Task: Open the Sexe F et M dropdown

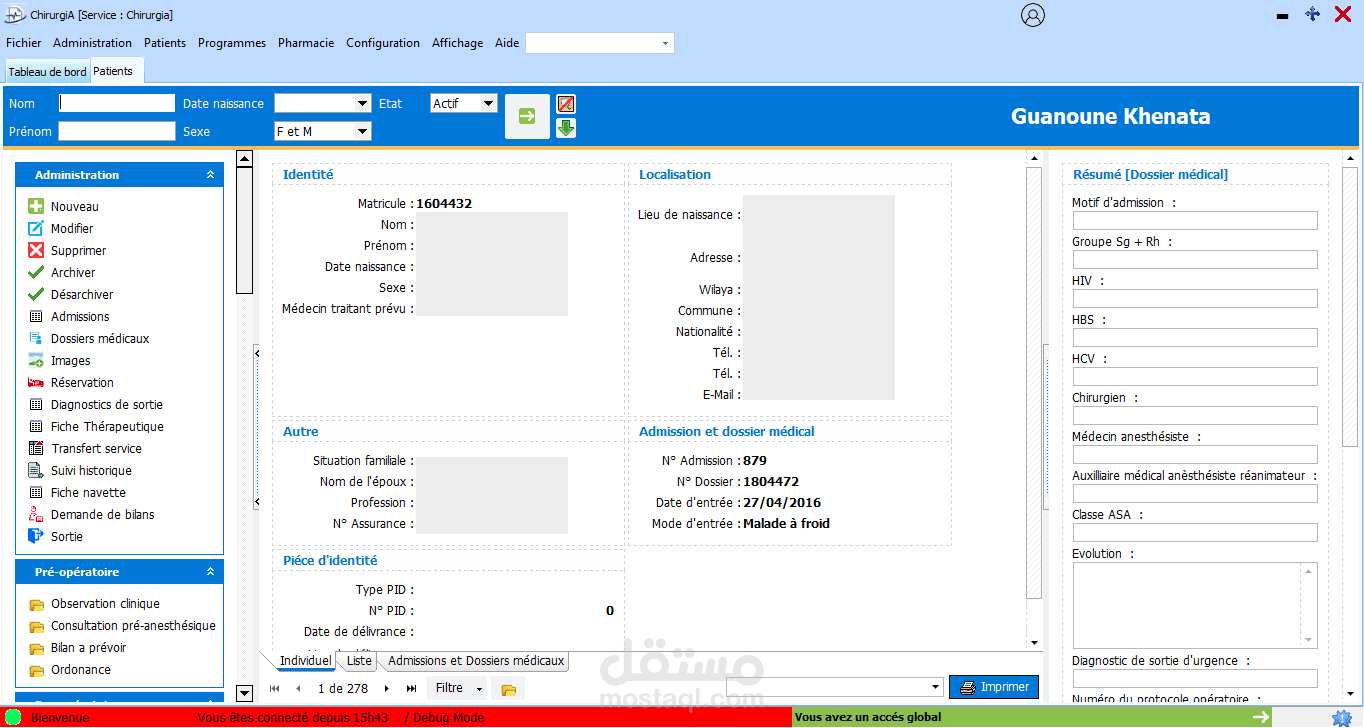Action: pos(362,131)
